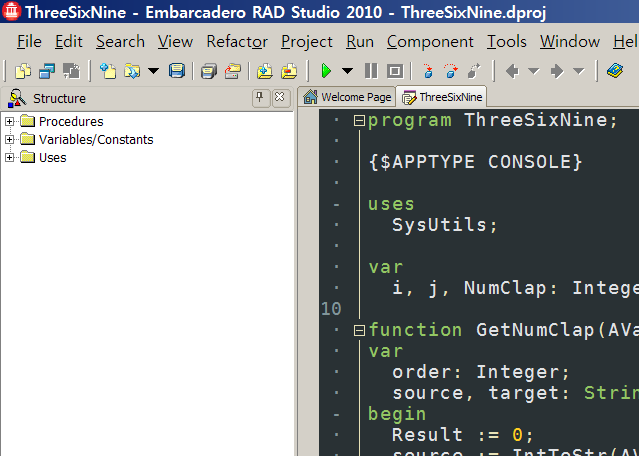Click the line number 10 gutter

tap(331, 309)
